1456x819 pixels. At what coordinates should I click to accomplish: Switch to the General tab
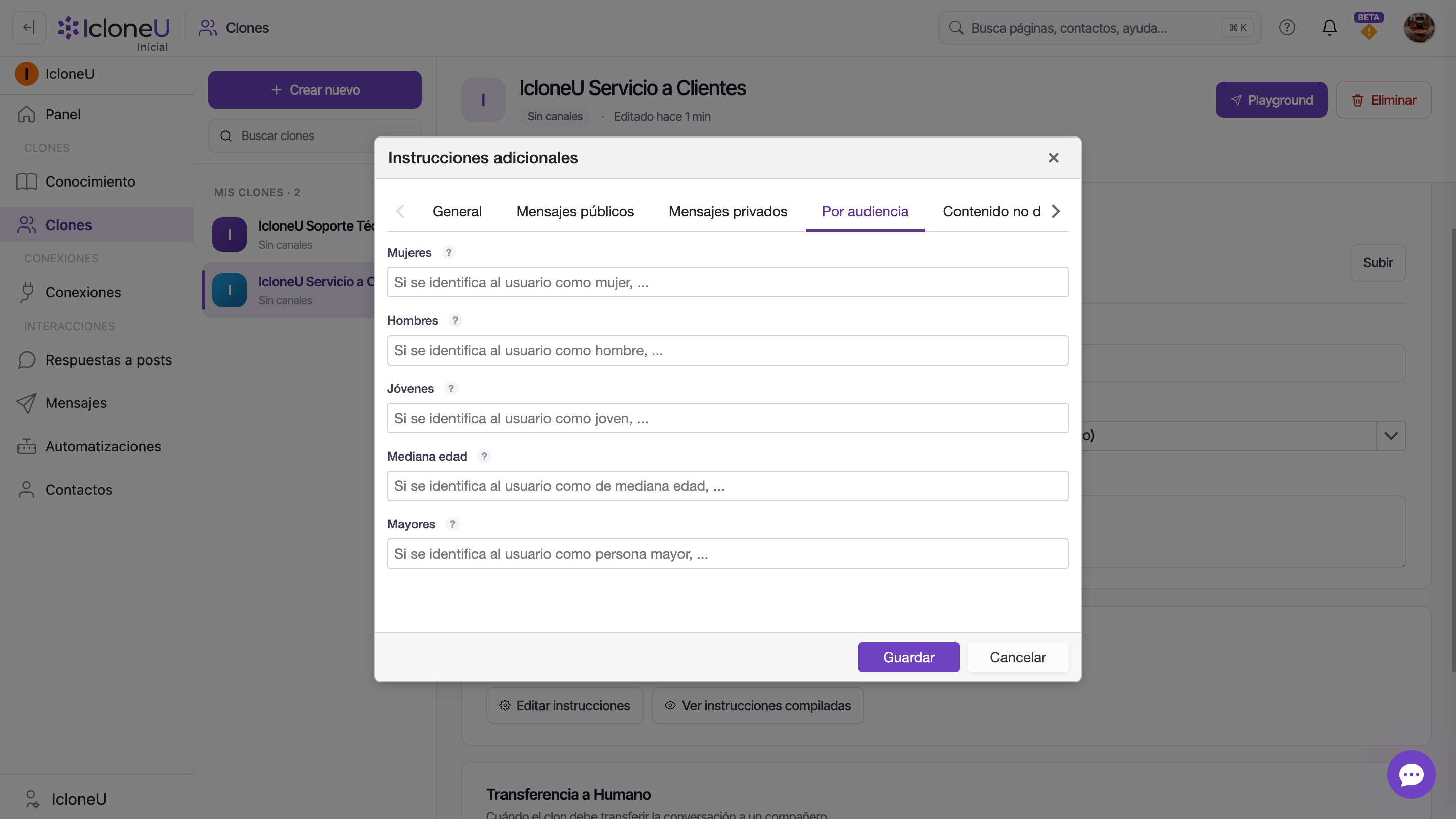[457, 211]
